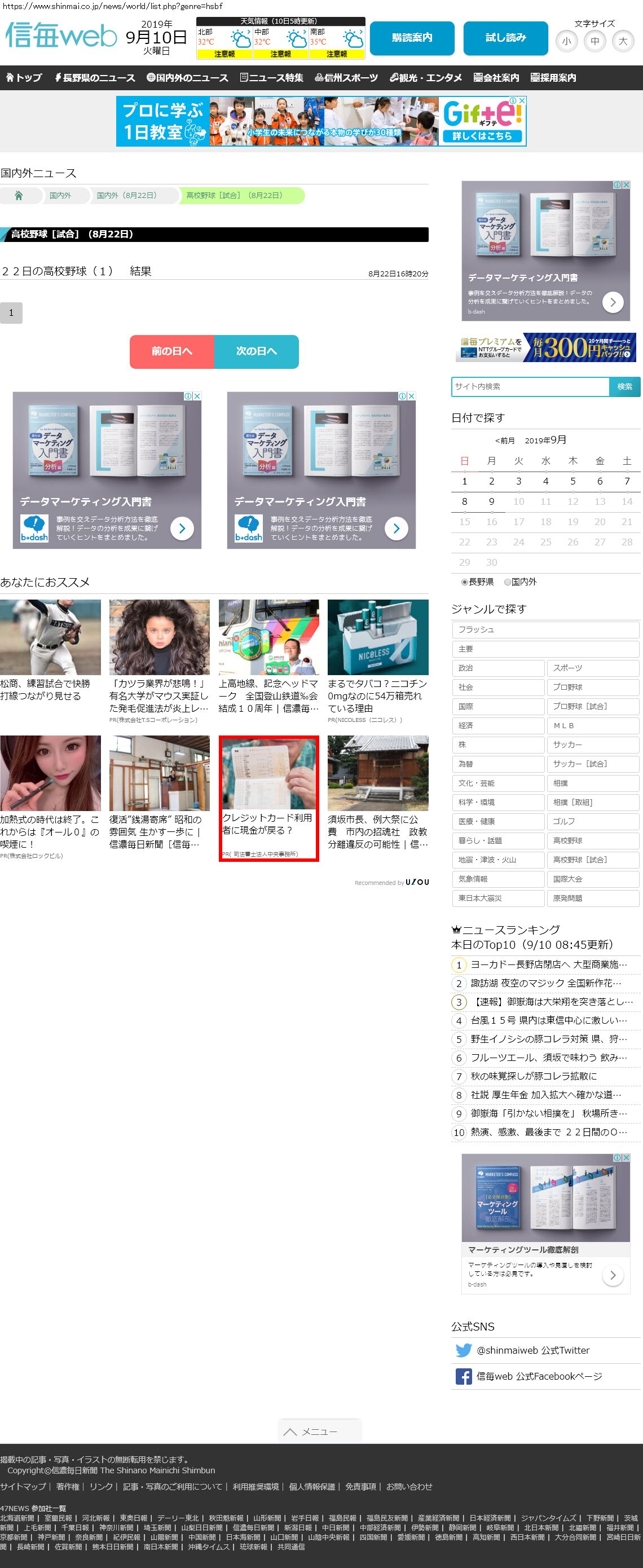The height and width of the screenshot is (1568, 643).
Task: Open the official Twitter bird icon
Action: click(x=464, y=1350)
